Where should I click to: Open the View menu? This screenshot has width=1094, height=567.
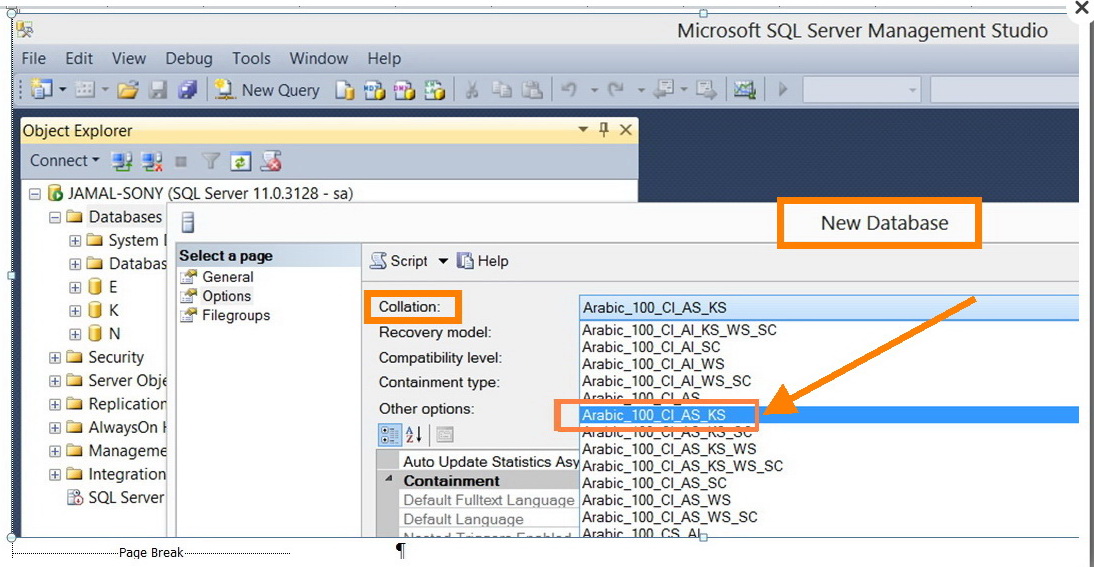(x=129, y=59)
